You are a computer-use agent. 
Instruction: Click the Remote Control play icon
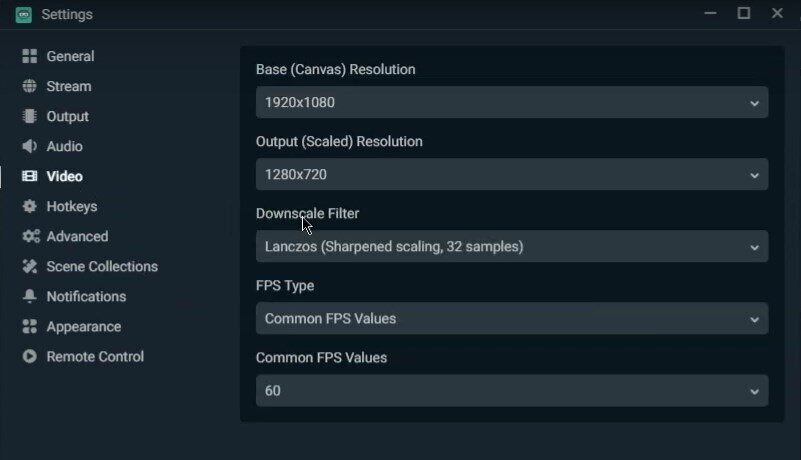[30, 357]
